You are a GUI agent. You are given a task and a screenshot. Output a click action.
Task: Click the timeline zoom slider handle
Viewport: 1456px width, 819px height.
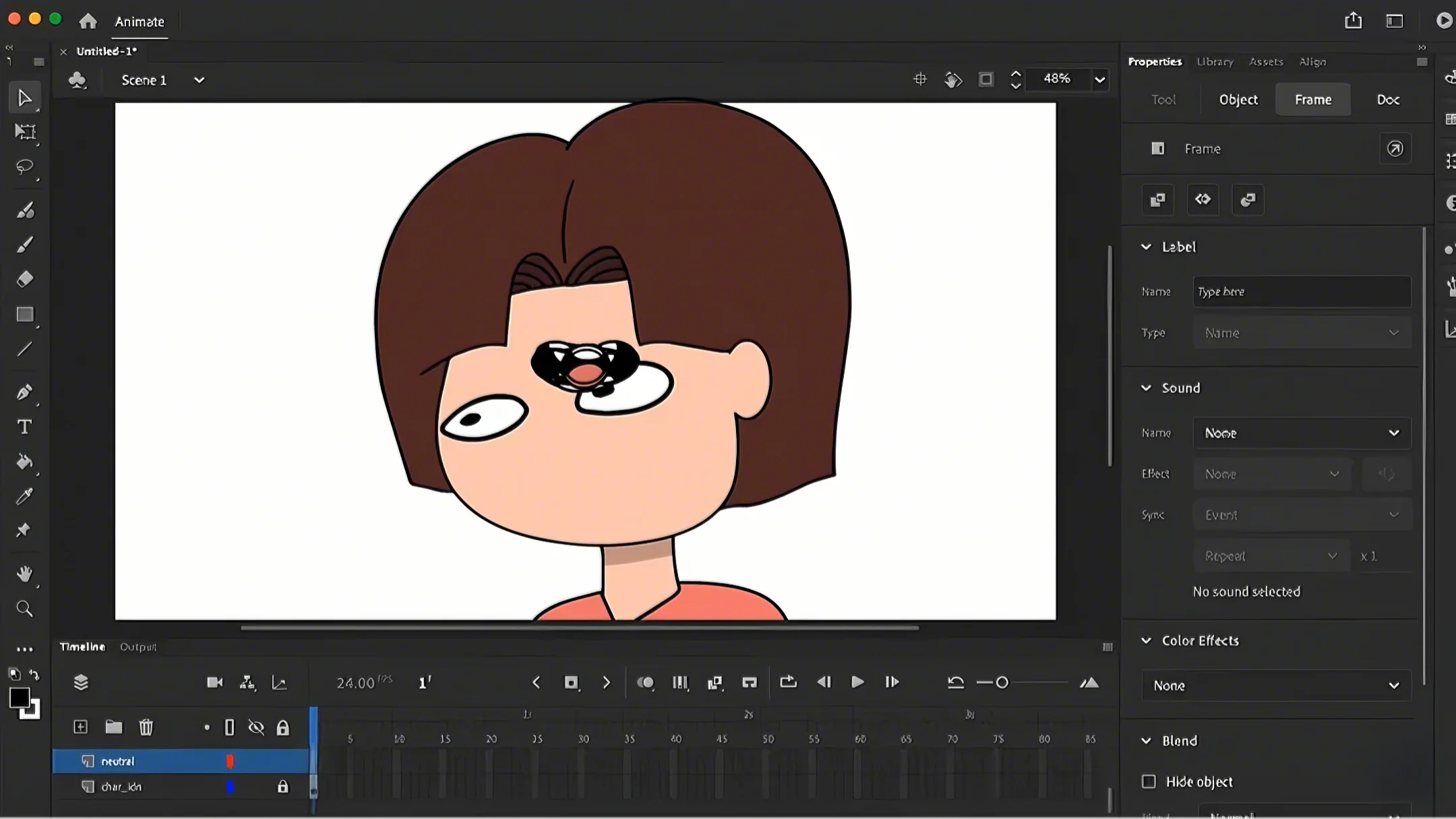(x=1002, y=683)
